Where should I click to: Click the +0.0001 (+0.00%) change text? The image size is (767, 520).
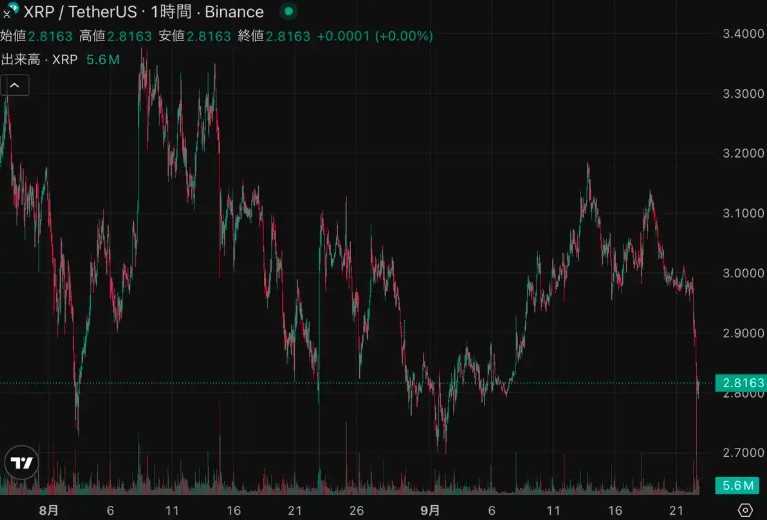pos(375,36)
